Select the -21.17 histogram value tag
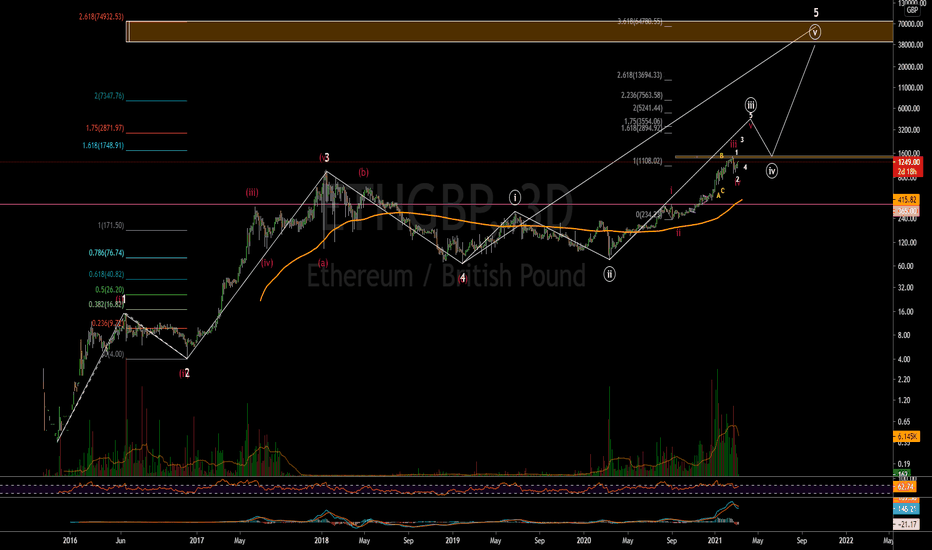Screen dimensions: 932x550 tap(906, 524)
